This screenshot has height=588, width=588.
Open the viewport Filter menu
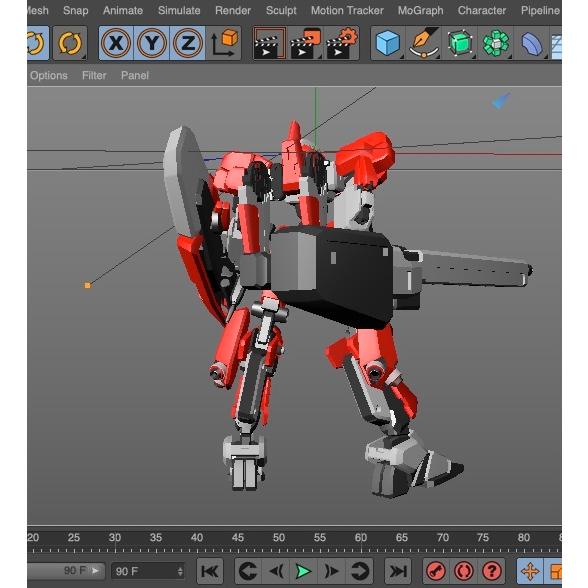[94, 75]
